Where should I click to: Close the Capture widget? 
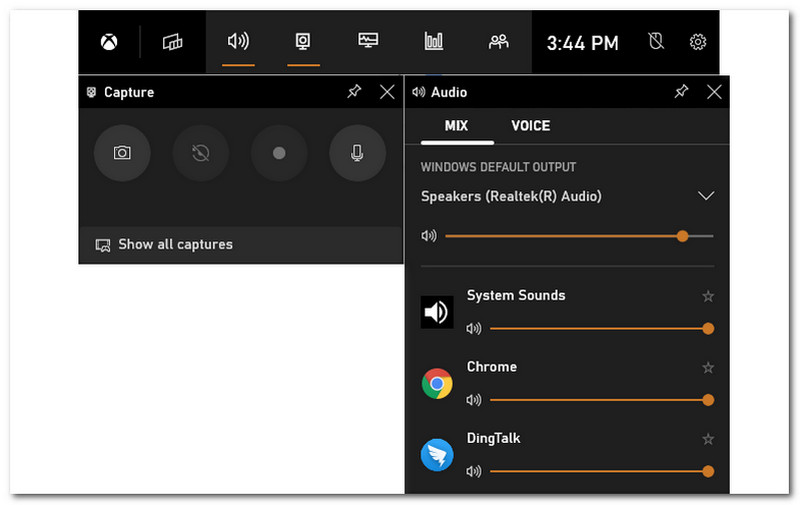[x=387, y=92]
